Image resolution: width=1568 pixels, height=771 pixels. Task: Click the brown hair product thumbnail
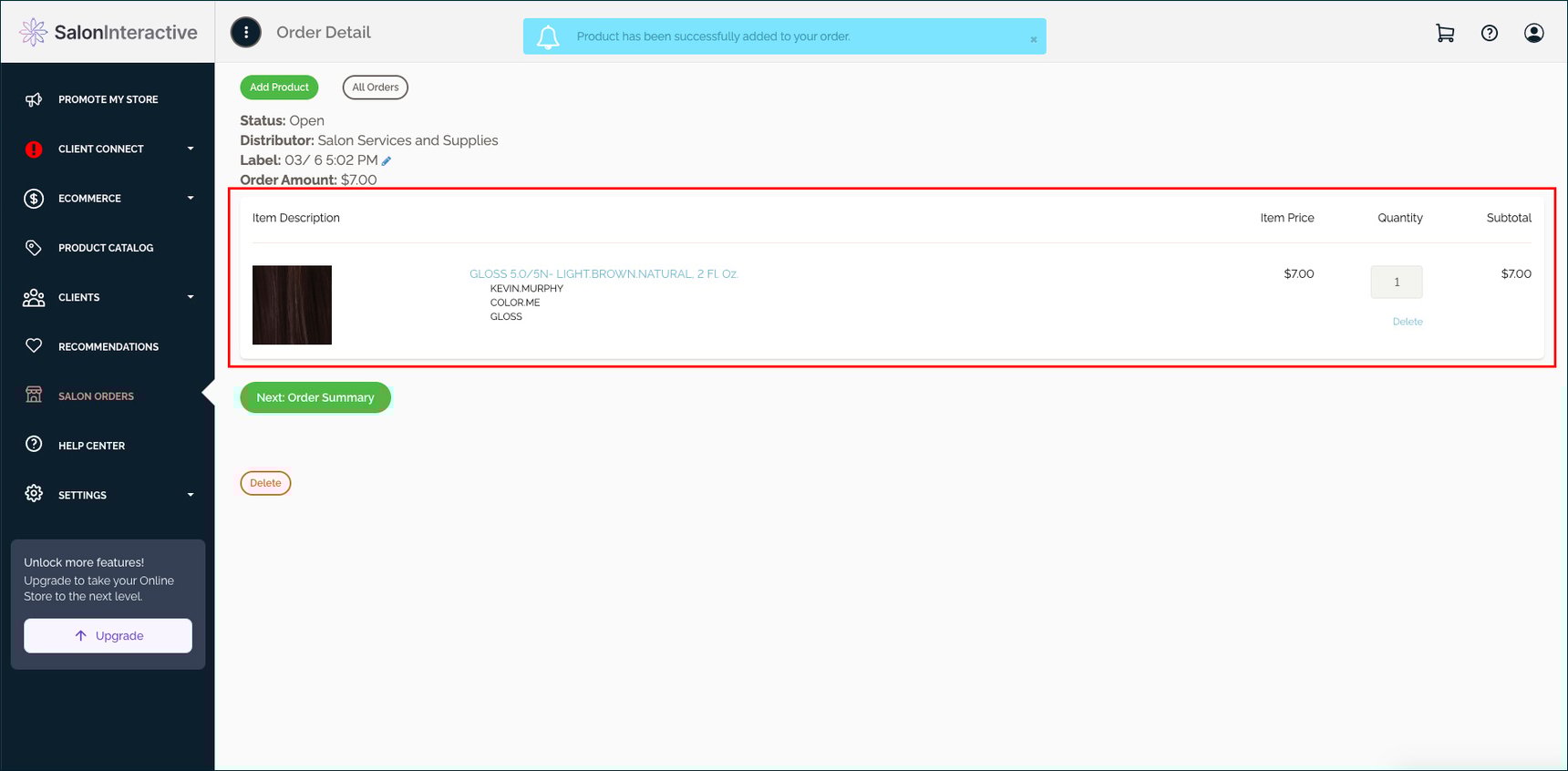click(292, 305)
